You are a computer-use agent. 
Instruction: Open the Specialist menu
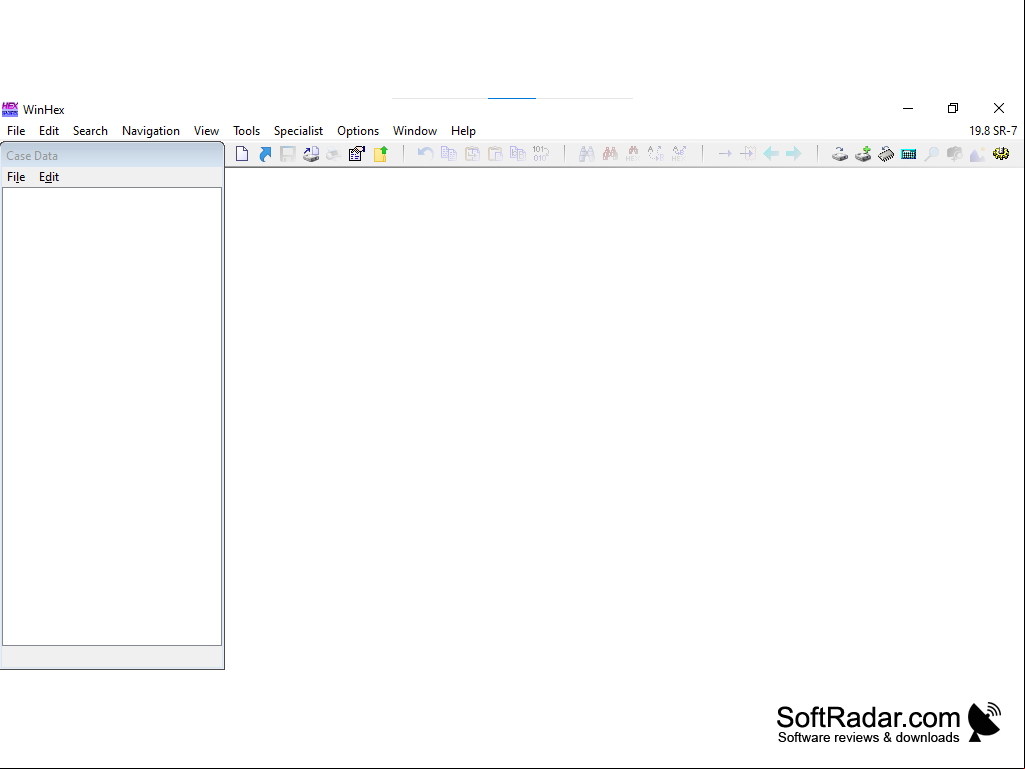(298, 131)
